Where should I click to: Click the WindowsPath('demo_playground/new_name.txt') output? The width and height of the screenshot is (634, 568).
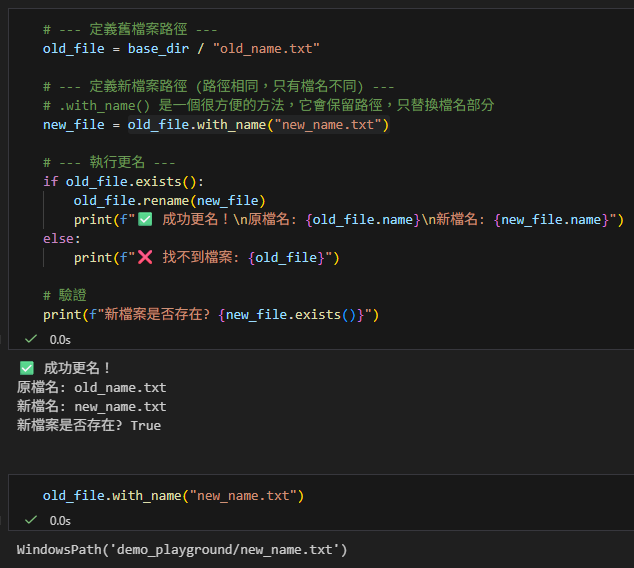(182, 550)
